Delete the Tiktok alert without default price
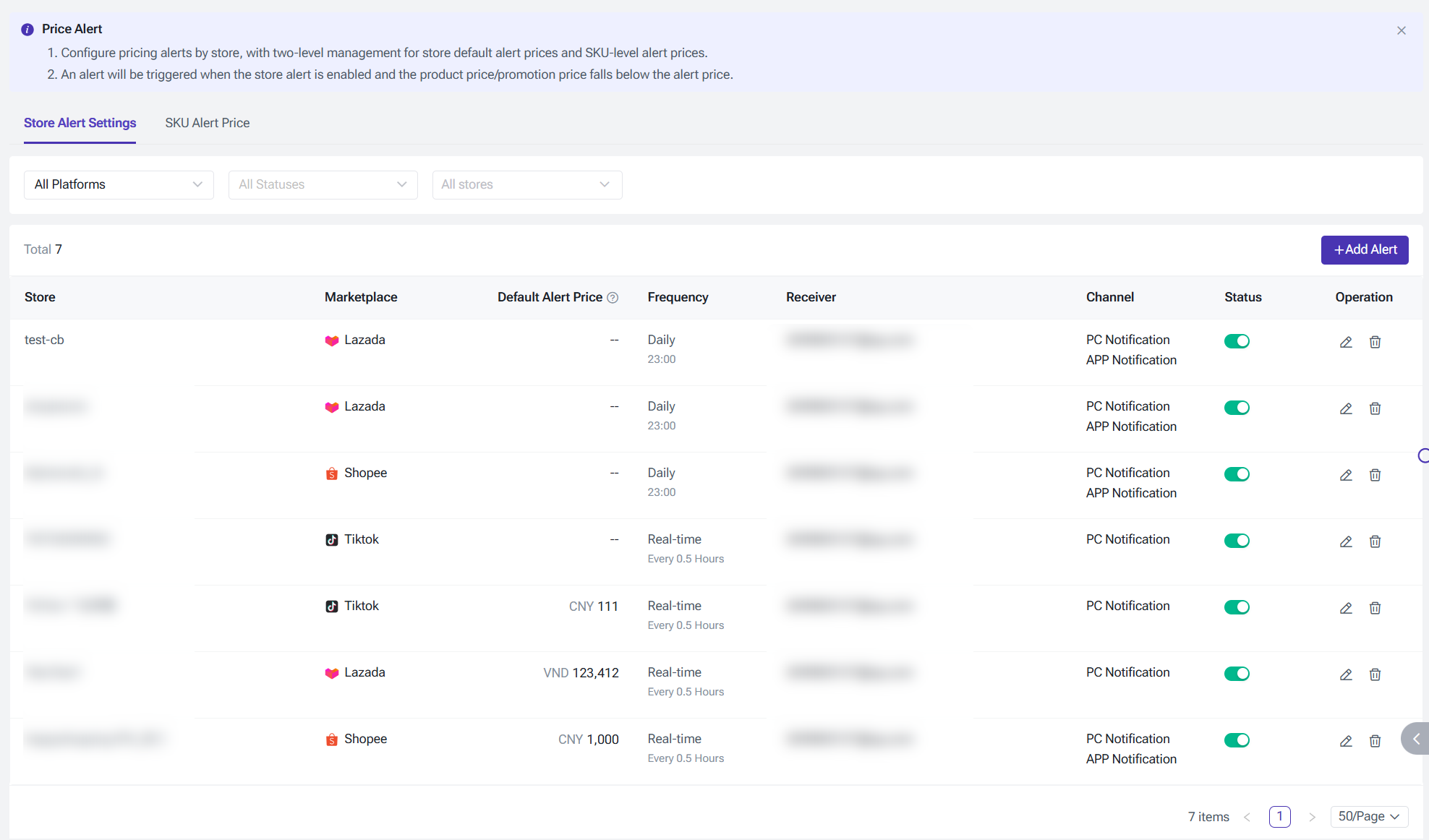Screen dimensions: 1429x840 [x=1375, y=541]
